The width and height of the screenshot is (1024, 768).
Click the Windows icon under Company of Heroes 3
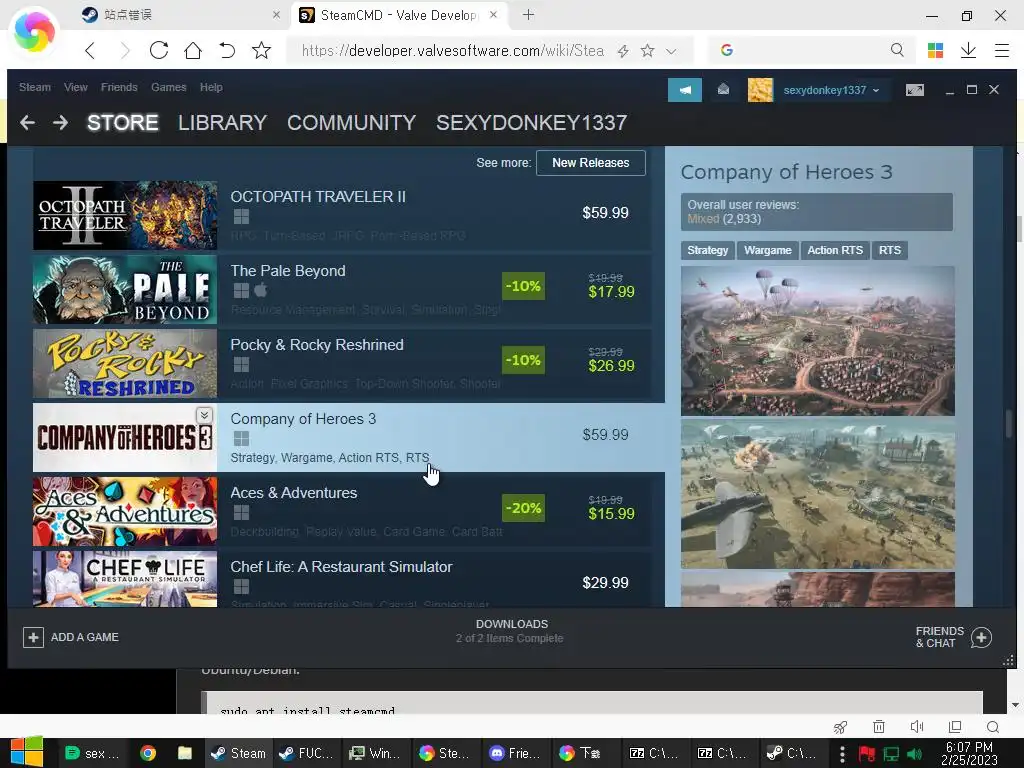242,438
